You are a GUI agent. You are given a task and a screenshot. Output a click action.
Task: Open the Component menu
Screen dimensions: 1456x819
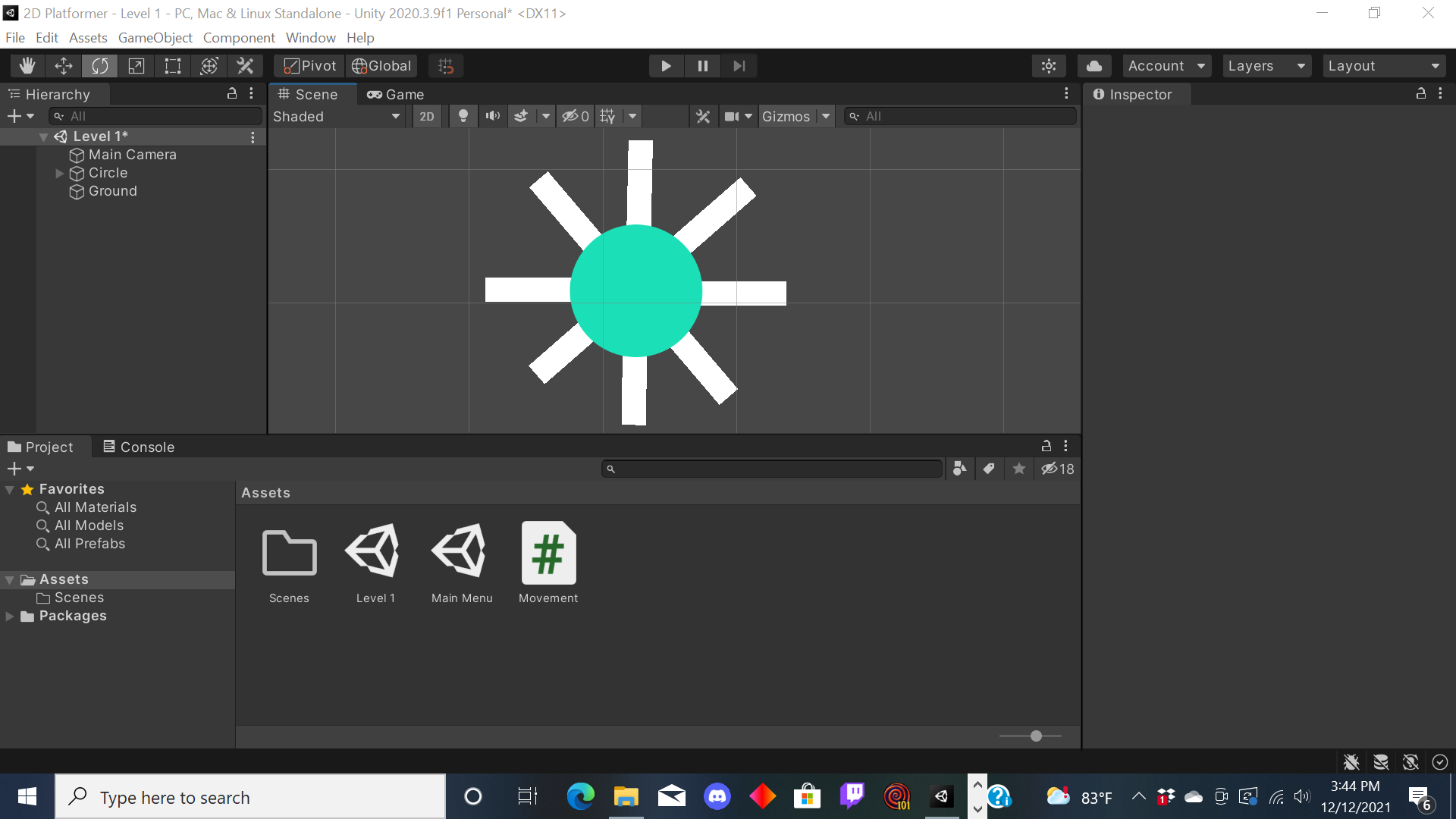(238, 37)
